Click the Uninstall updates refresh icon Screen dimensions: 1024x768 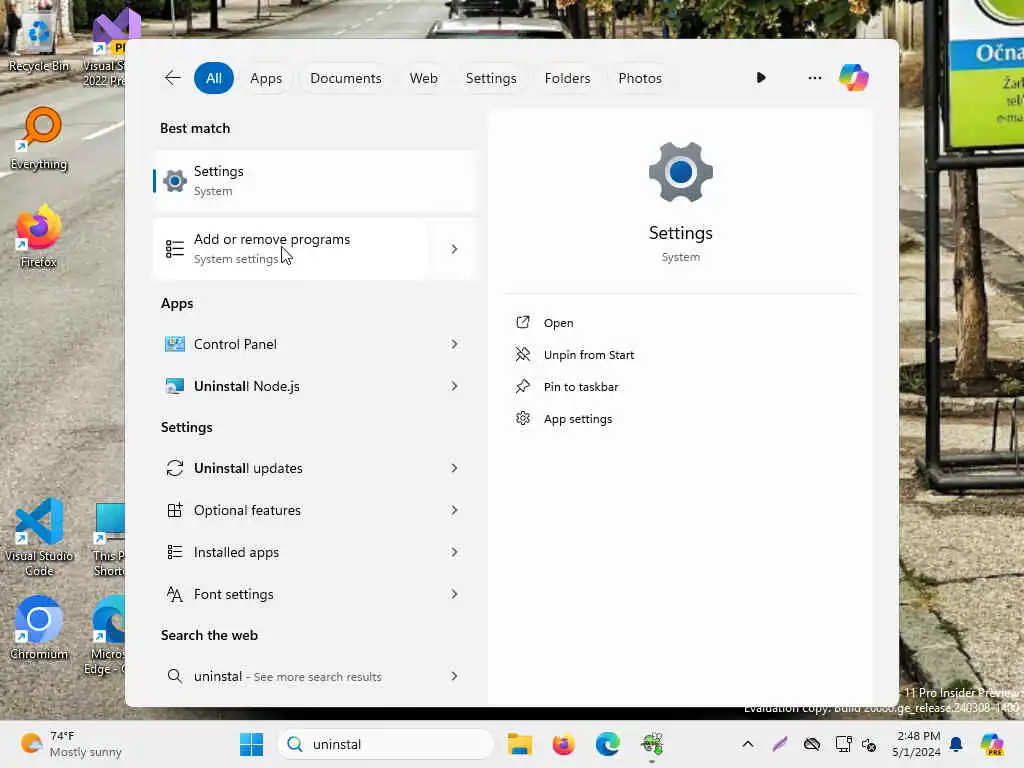[174, 468]
